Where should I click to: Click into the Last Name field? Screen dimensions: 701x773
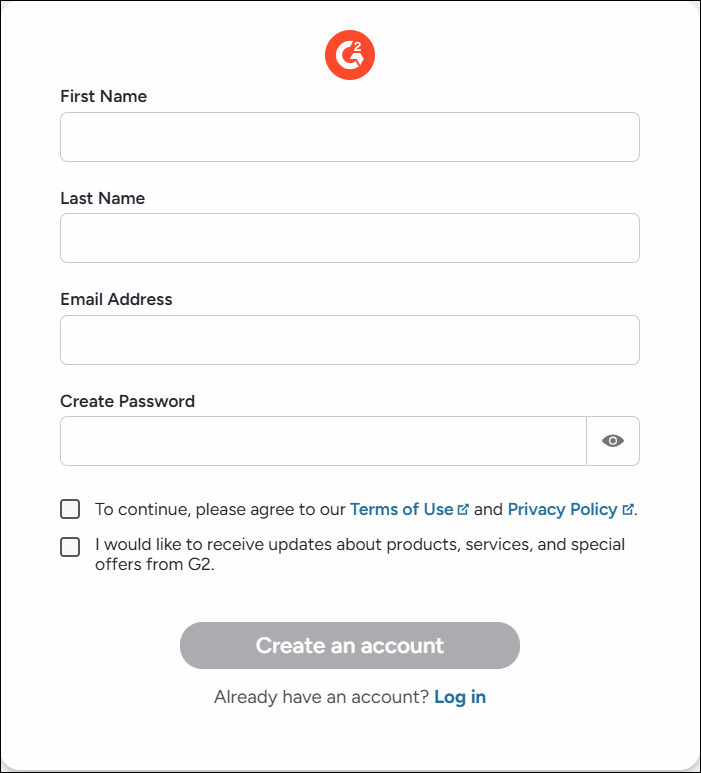click(x=349, y=238)
